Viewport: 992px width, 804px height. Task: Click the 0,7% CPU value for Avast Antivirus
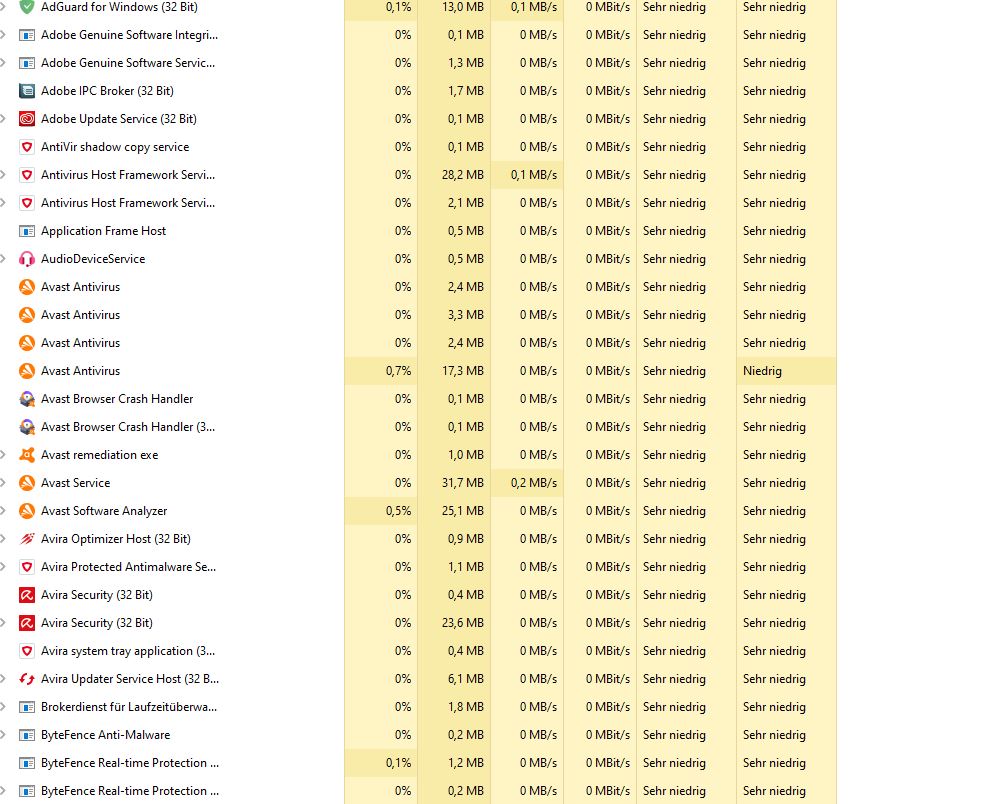(x=398, y=371)
